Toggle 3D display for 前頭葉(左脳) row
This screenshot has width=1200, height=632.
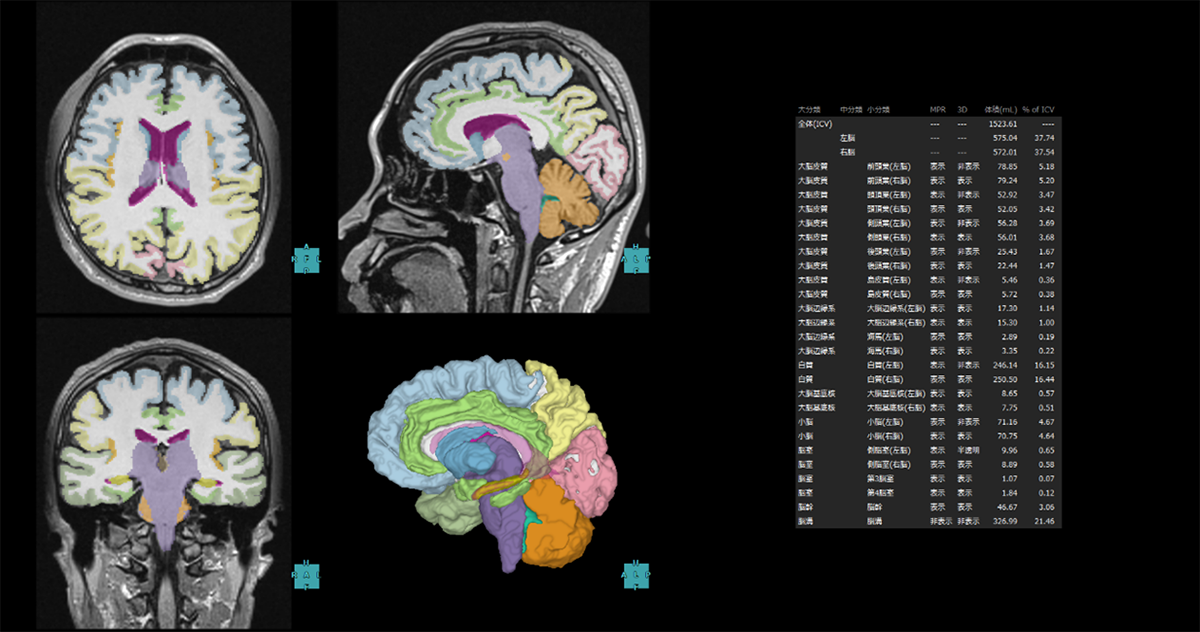966,166
